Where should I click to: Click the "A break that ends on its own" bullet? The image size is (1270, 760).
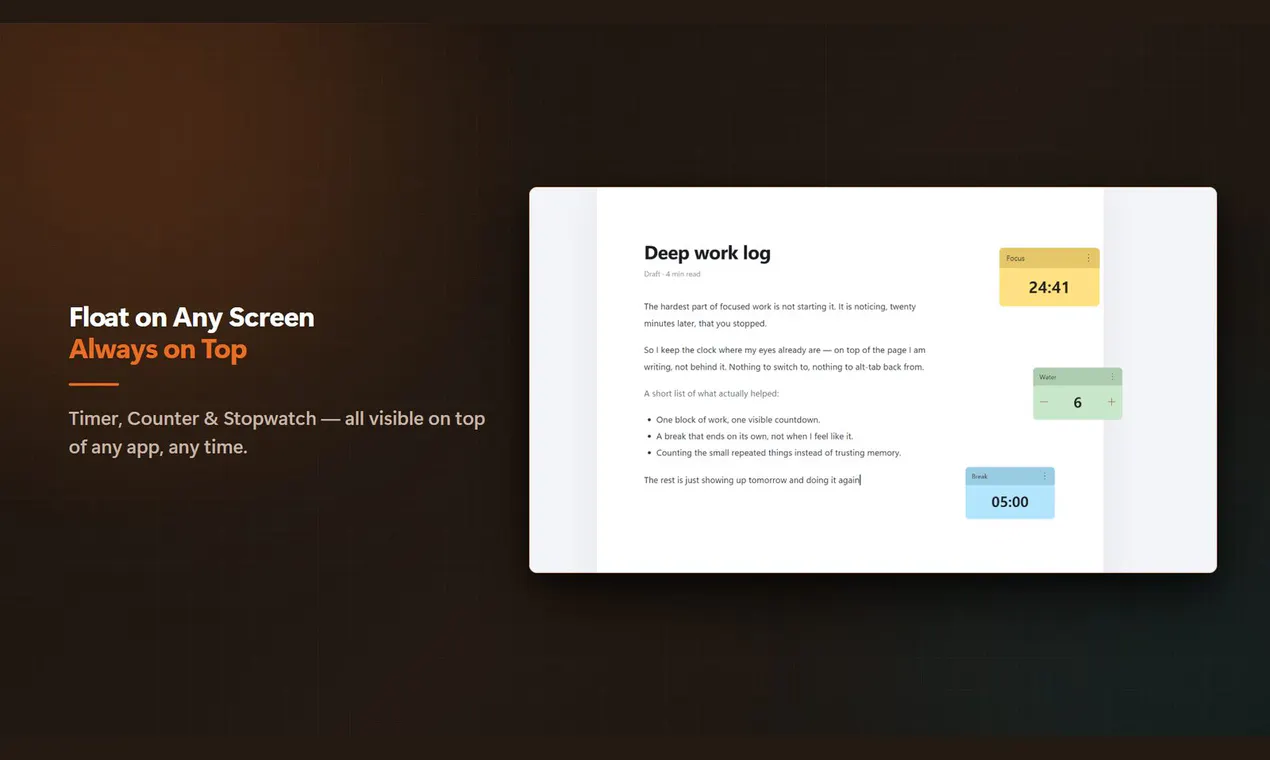tap(755, 436)
